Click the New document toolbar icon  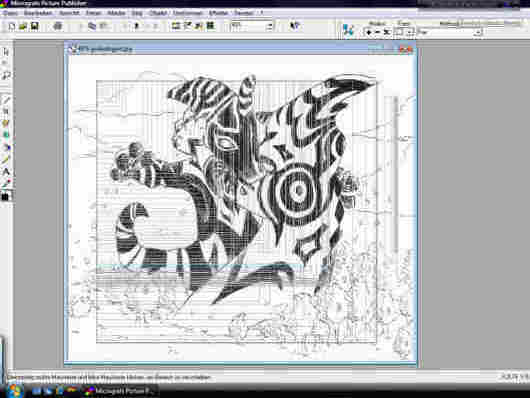tap(12, 26)
